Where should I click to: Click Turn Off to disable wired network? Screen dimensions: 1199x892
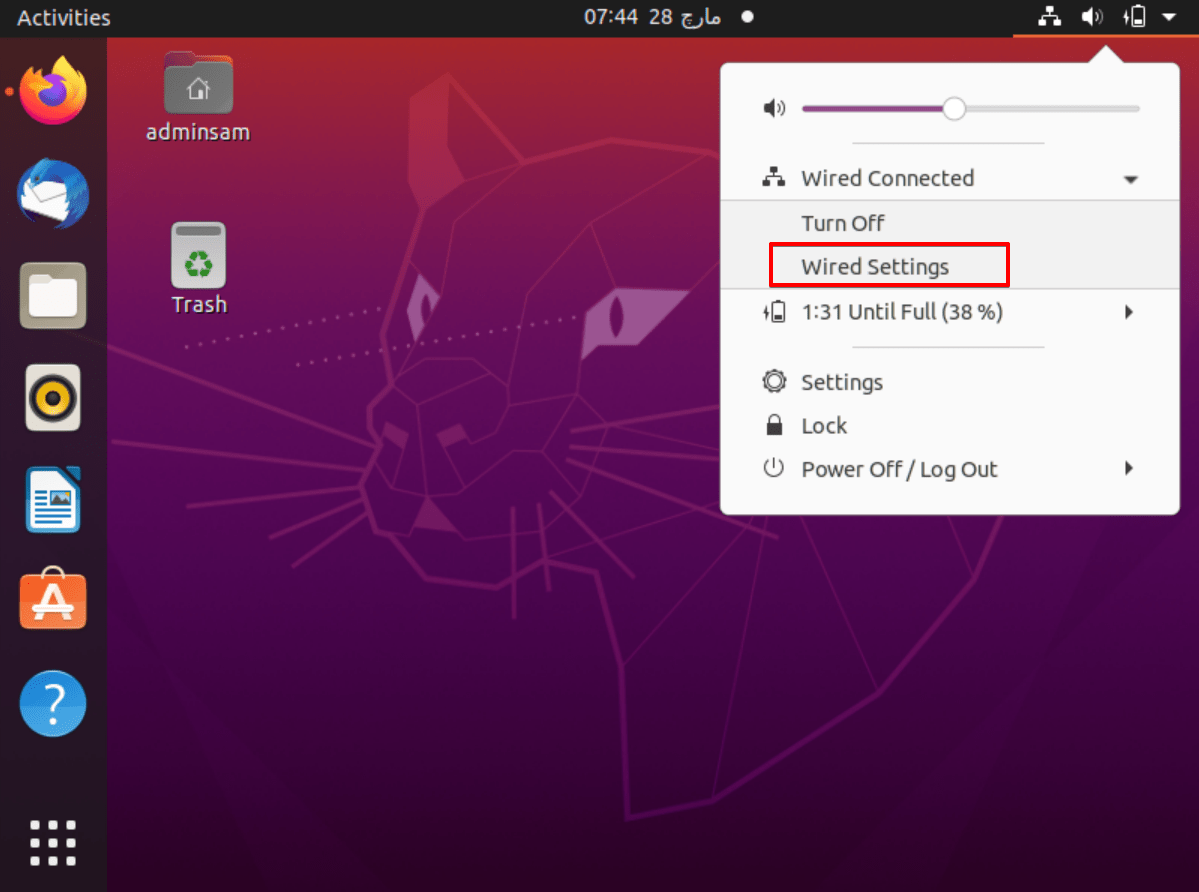843,222
